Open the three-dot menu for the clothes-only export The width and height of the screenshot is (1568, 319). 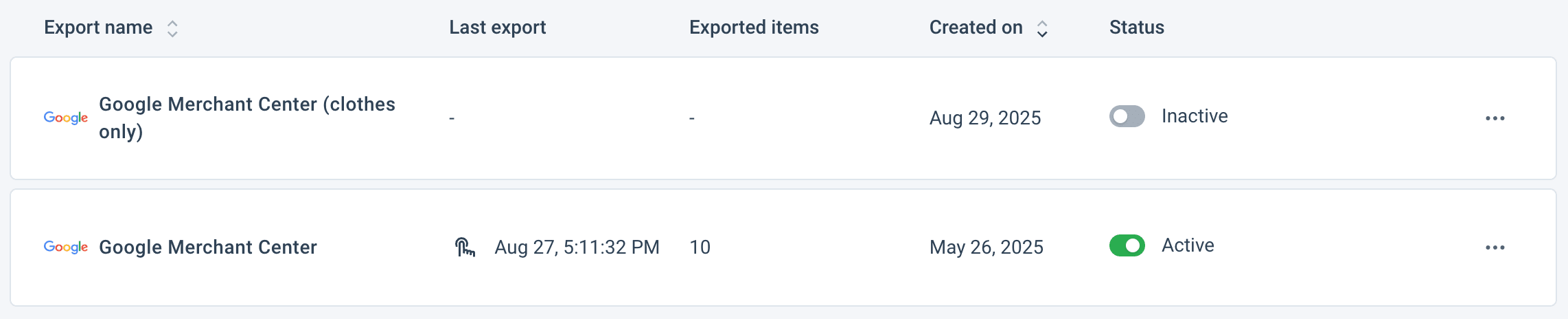click(x=1495, y=118)
